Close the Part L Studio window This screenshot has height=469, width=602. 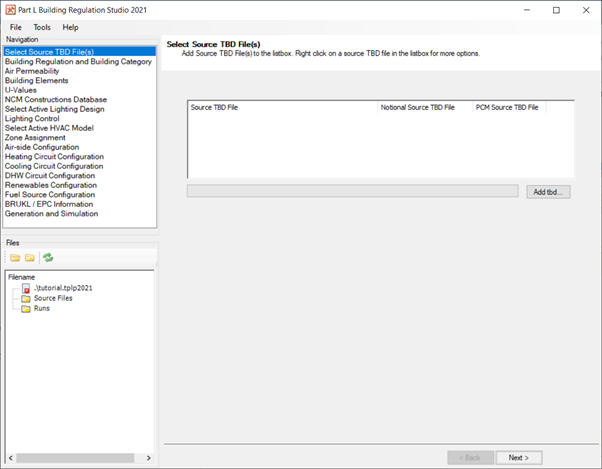(x=586, y=10)
